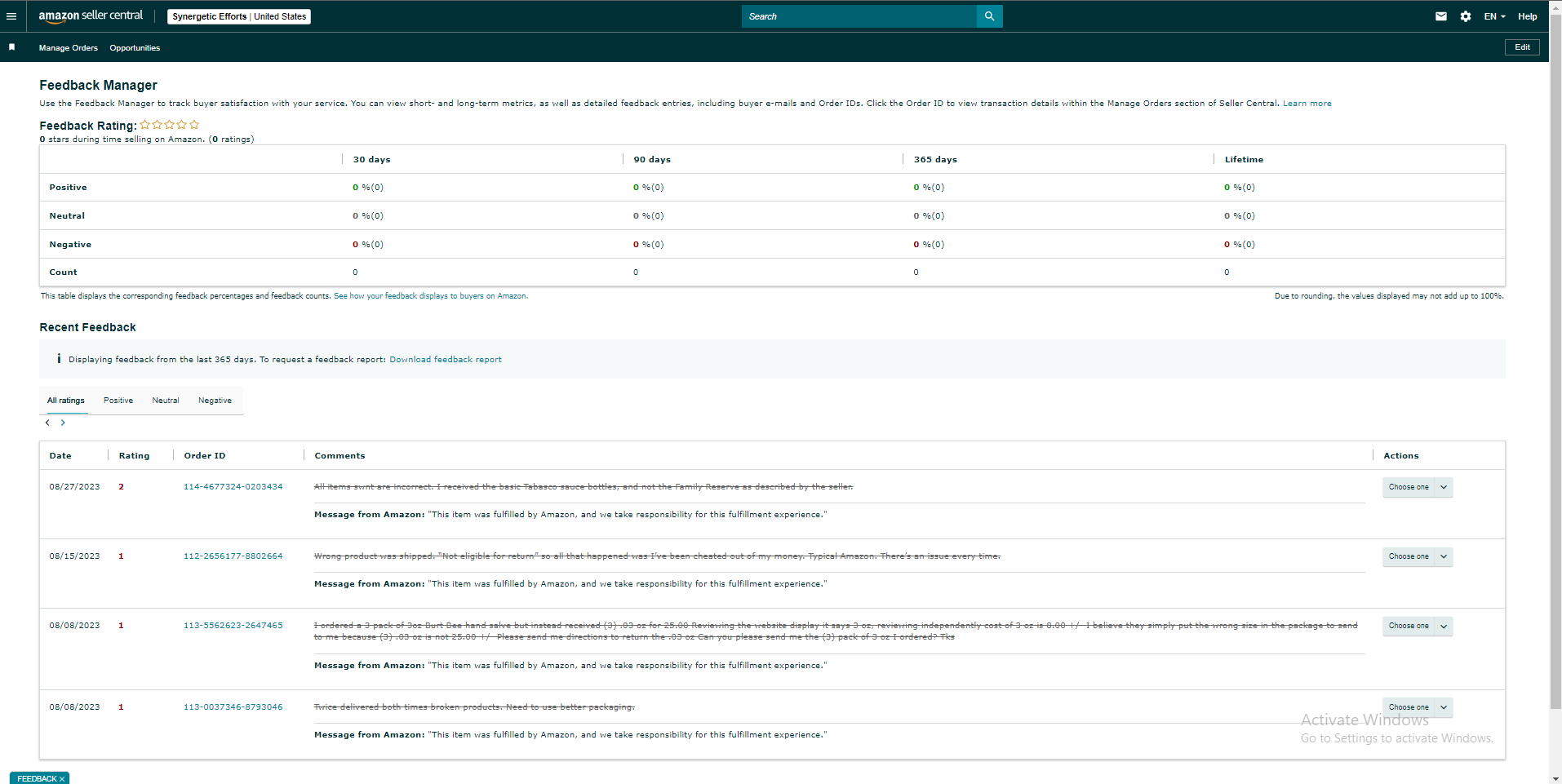Expand Choose one for the 08/27/2023 feedback
This screenshot has width=1562, height=784.
[x=1418, y=487]
